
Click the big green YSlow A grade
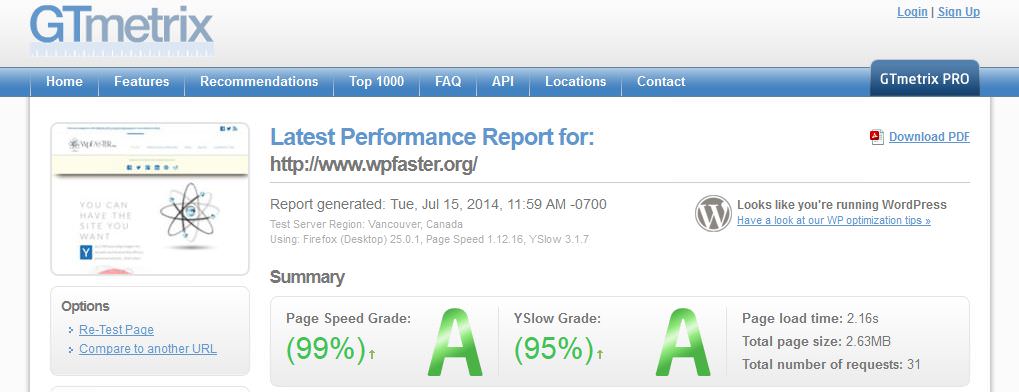682,342
